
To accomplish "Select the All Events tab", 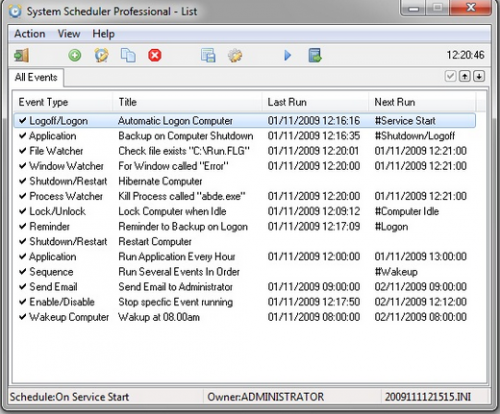I will [x=36, y=77].
